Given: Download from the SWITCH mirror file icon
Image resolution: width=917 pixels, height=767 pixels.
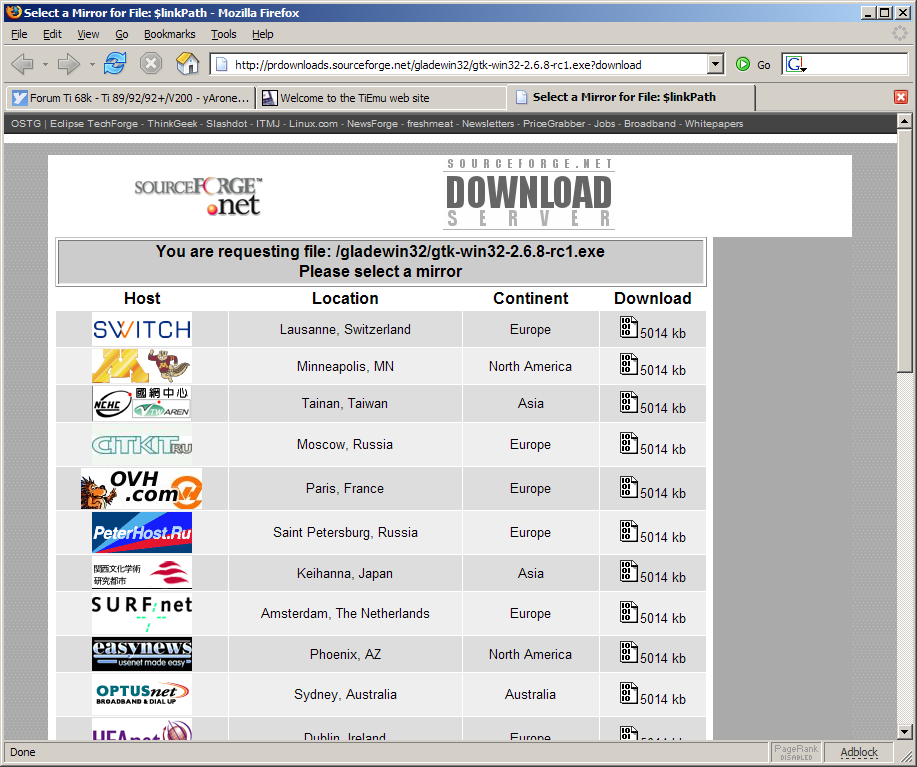Looking at the screenshot, I should 629,327.
